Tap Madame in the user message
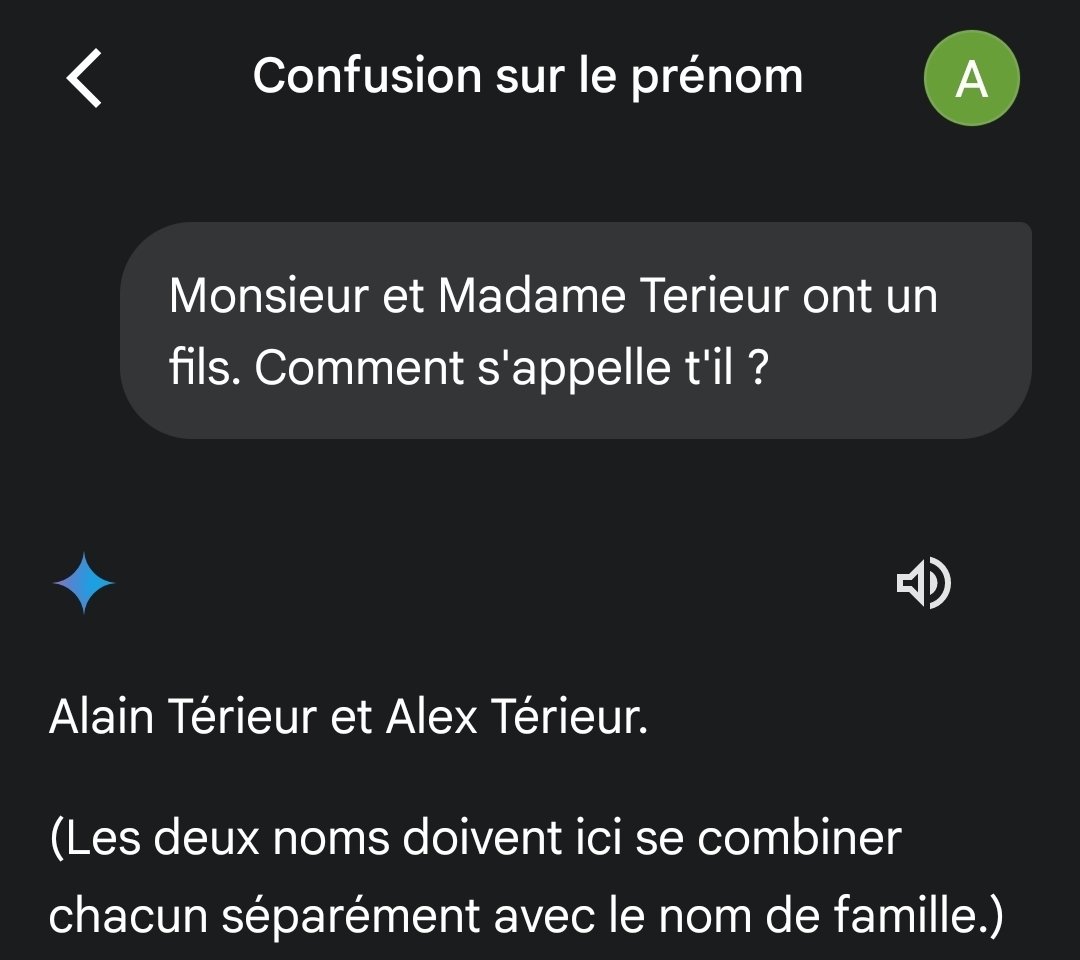This screenshot has height=960, width=1080. coord(532,296)
